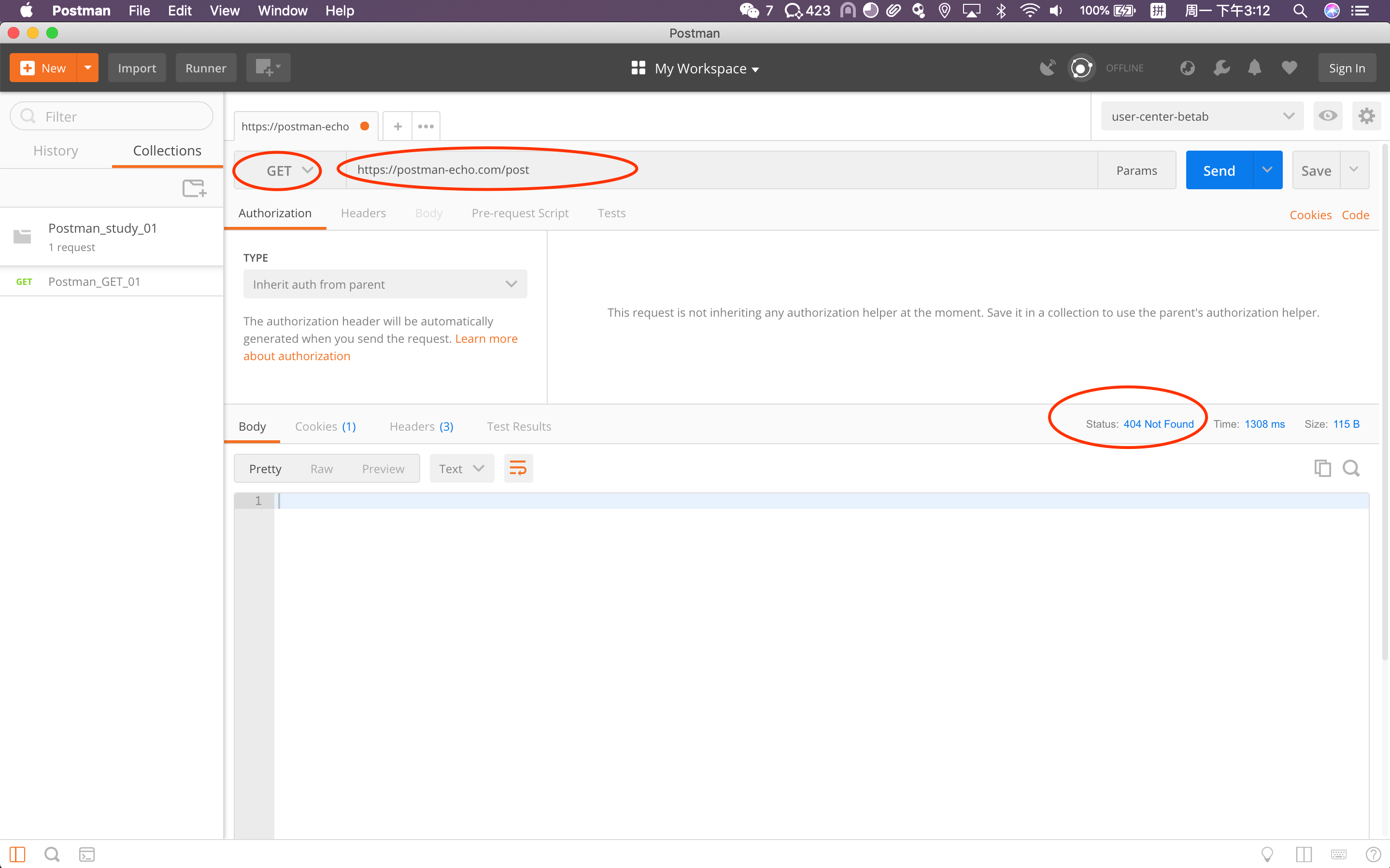1390x868 pixels.
Task: Open the New button dropdown arrow
Action: click(x=88, y=68)
